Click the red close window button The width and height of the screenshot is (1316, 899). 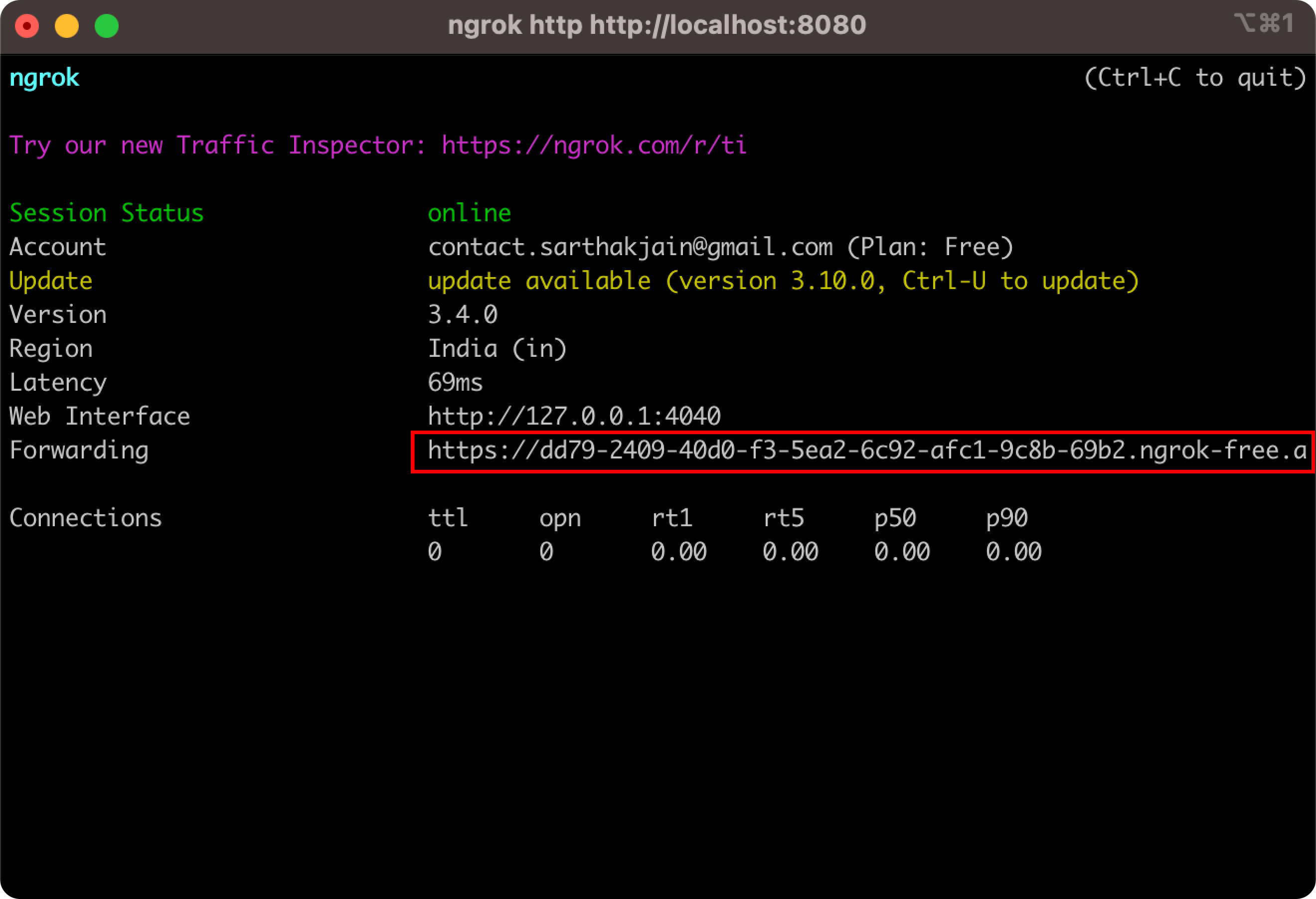click(26, 26)
